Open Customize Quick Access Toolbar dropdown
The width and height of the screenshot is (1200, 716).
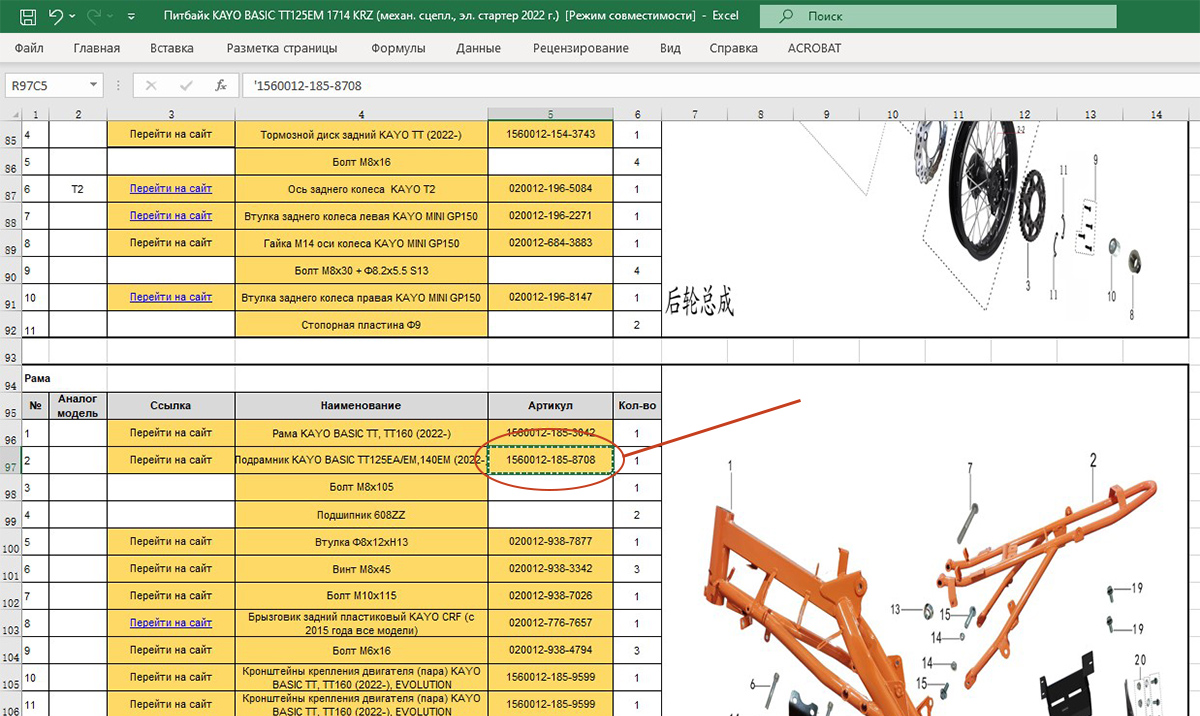tap(133, 17)
